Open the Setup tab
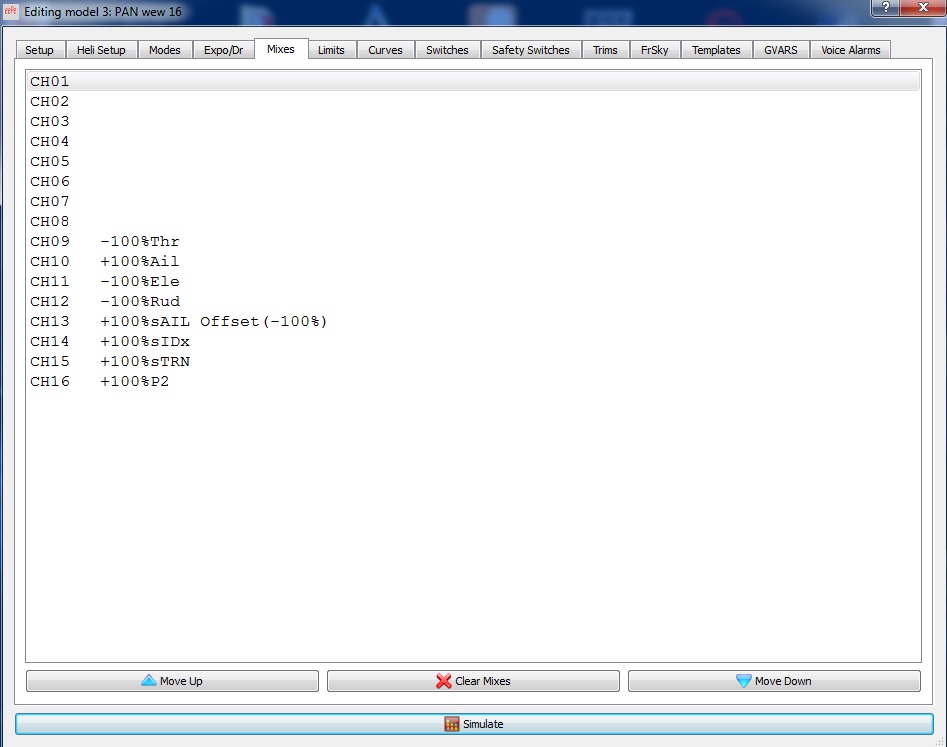The image size is (947, 747). (x=40, y=50)
